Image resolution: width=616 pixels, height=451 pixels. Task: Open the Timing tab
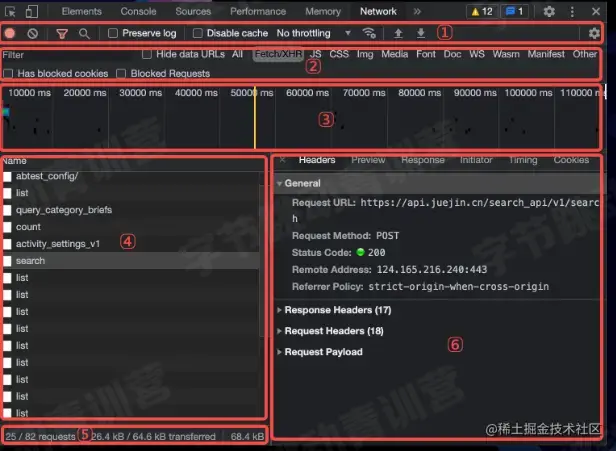tap(523, 160)
